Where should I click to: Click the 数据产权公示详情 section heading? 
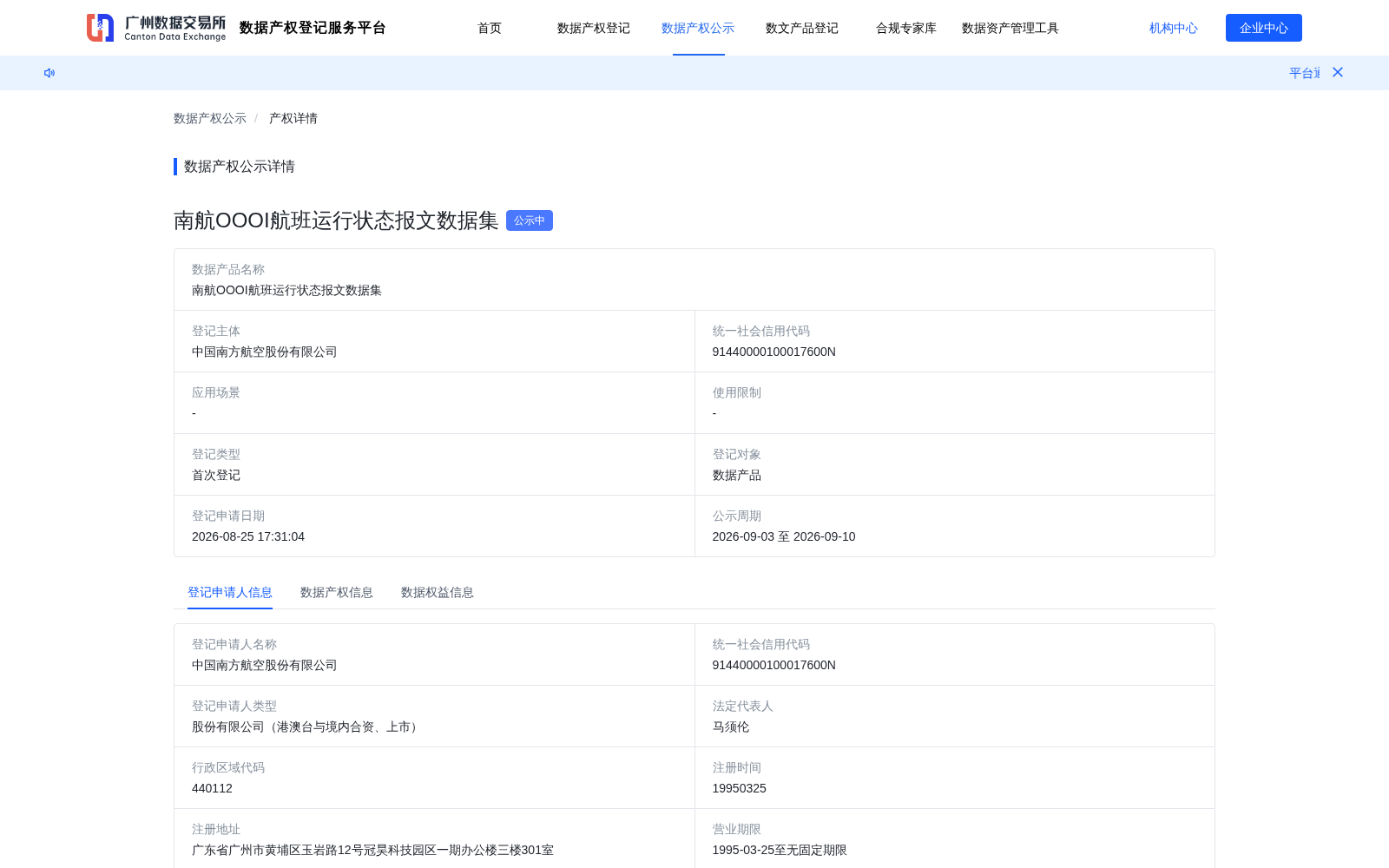point(240,167)
